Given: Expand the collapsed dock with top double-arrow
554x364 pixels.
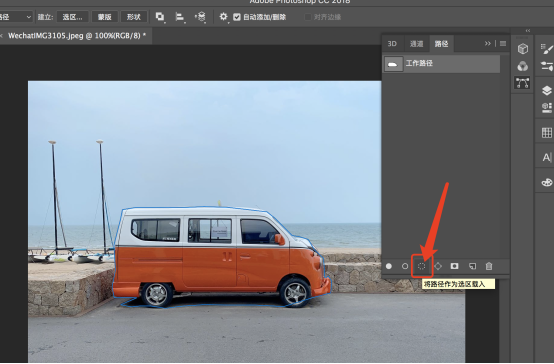Looking at the screenshot, I should click(528, 31).
